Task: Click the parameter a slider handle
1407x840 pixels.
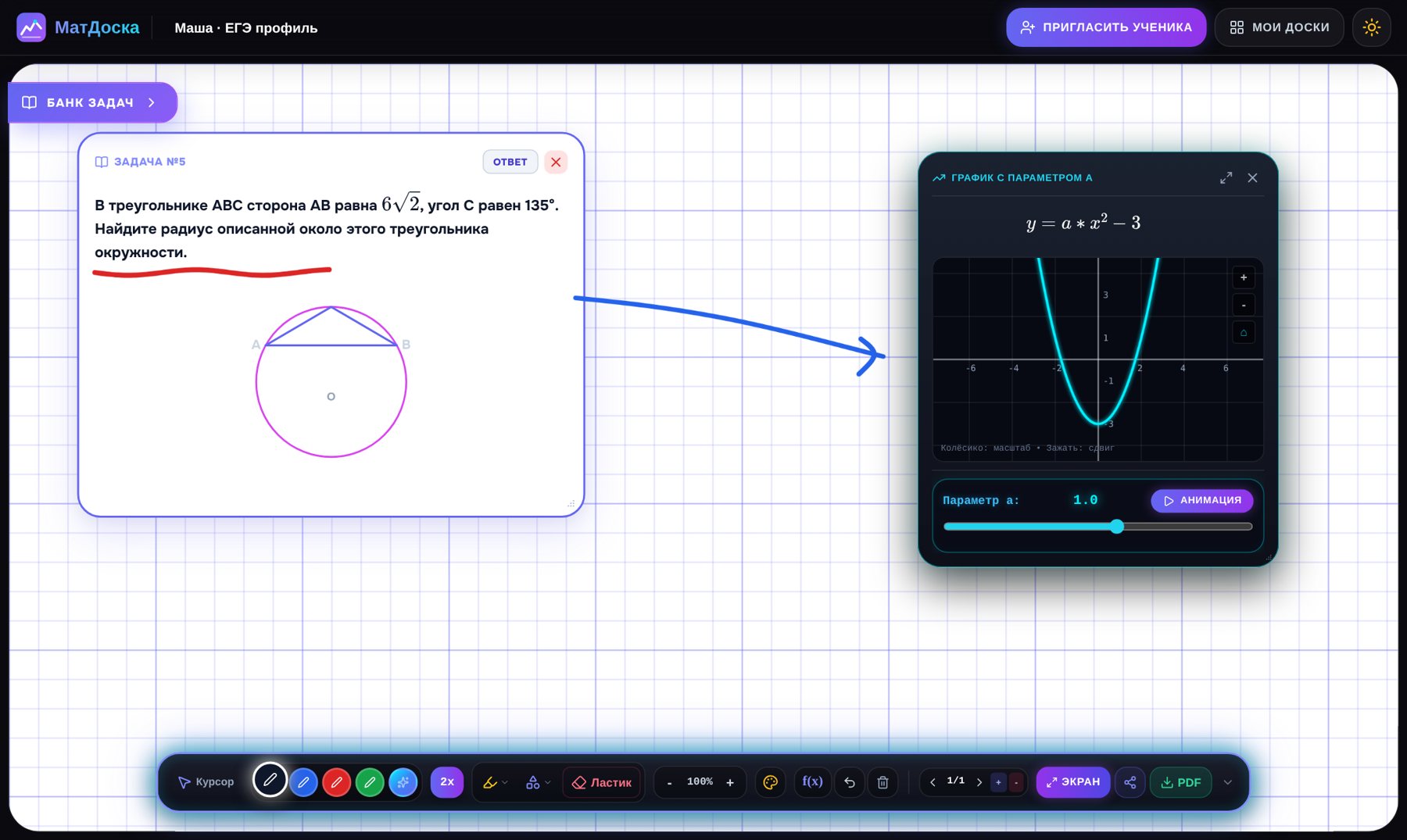Action: [x=1117, y=527]
